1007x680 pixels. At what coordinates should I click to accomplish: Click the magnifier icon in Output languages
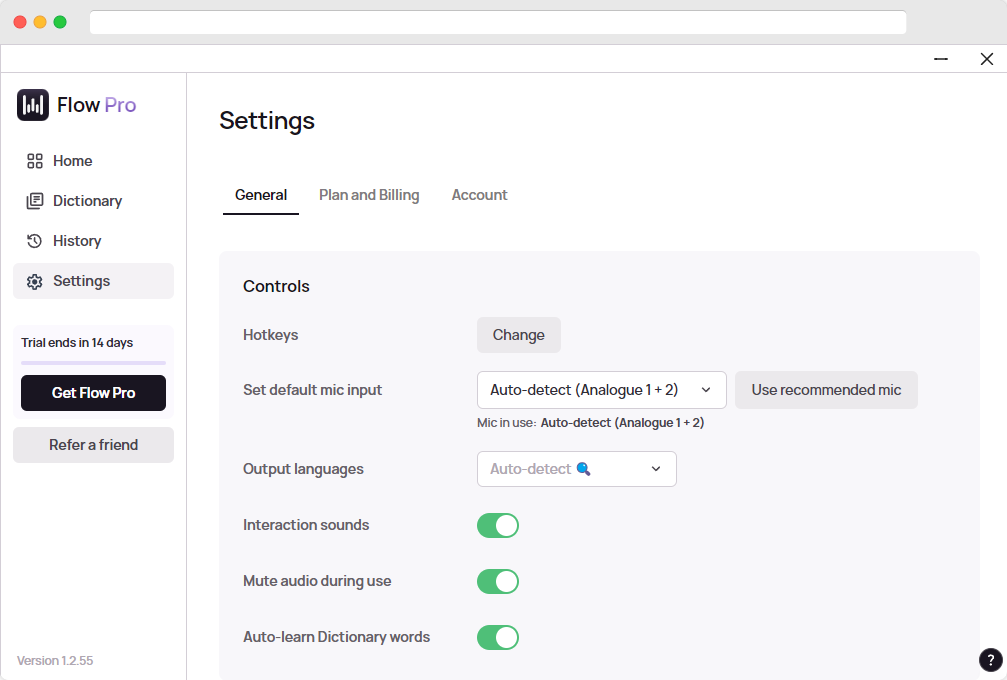pos(584,469)
